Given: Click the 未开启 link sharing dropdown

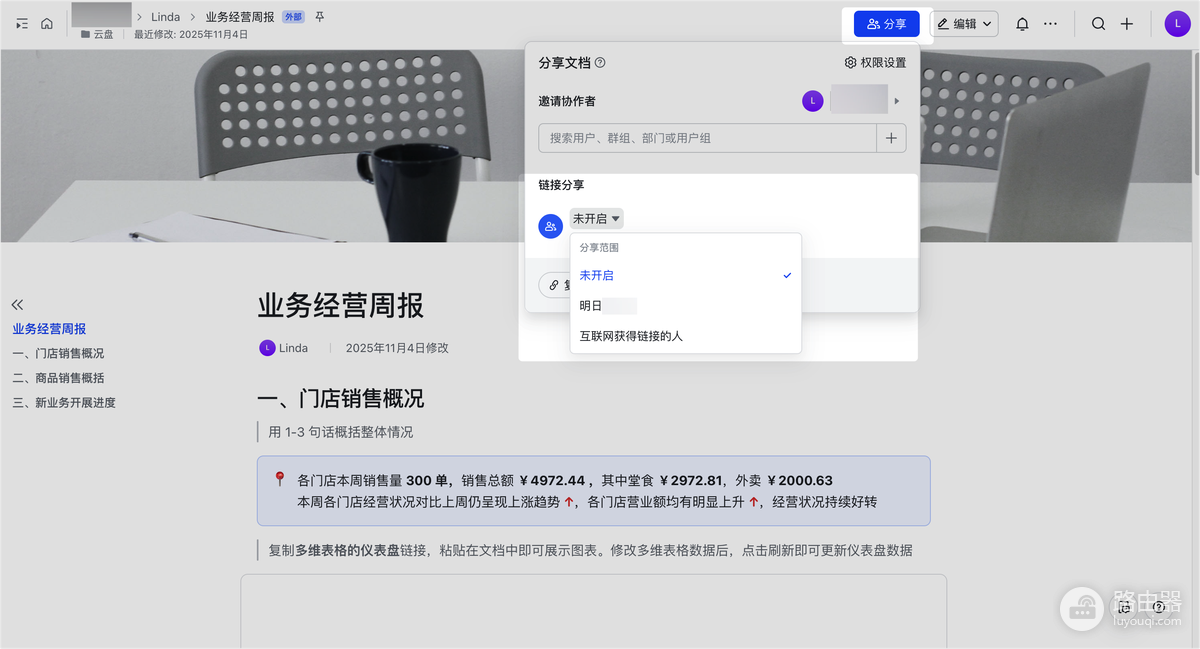Looking at the screenshot, I should coord(597,218).
